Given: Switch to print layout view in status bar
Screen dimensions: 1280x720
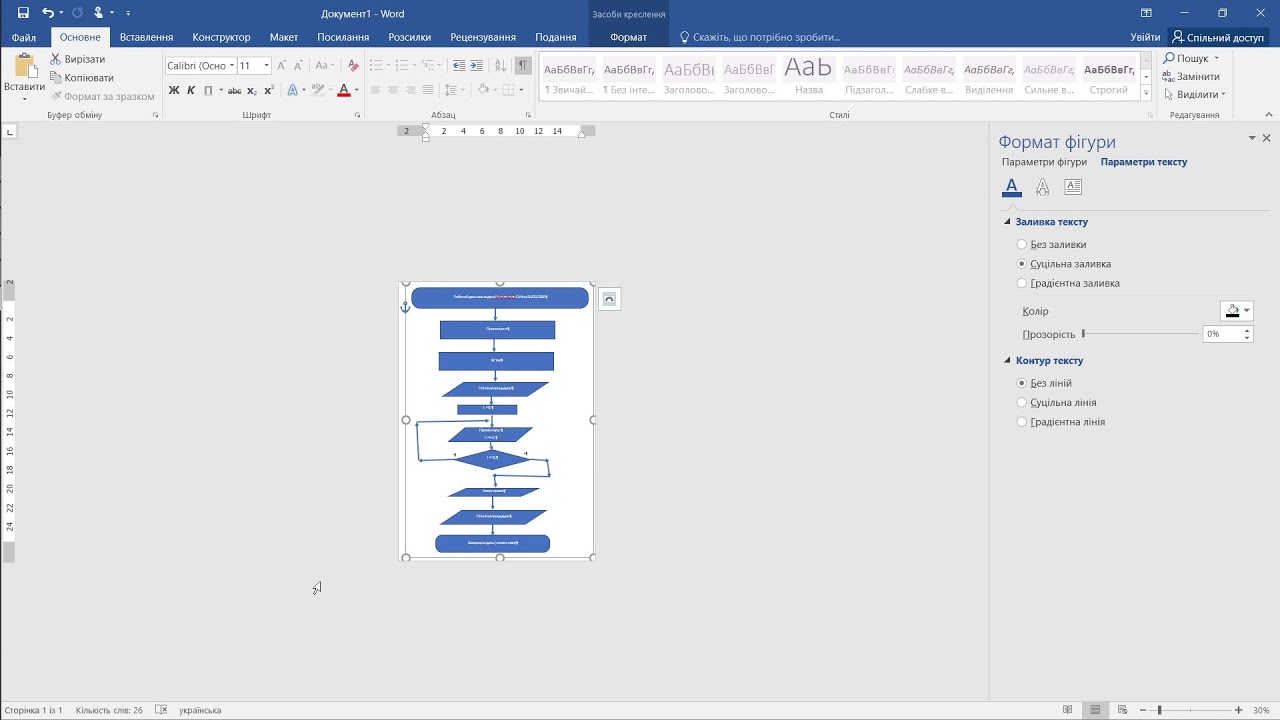Looking at the screenshot, I should click(x=1095, y=710).
